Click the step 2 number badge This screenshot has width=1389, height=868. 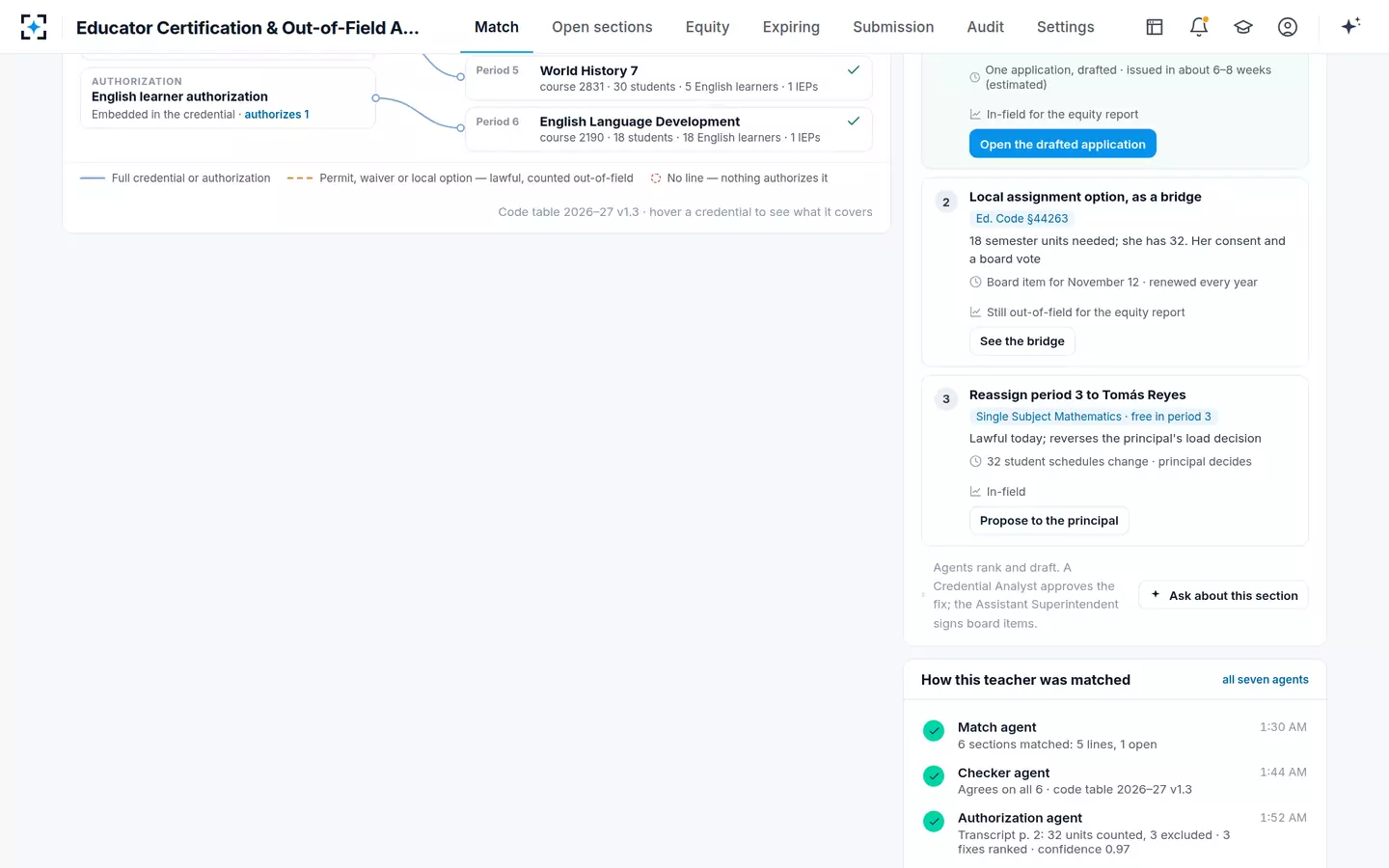pyautogui.click(x=946, y=203)
